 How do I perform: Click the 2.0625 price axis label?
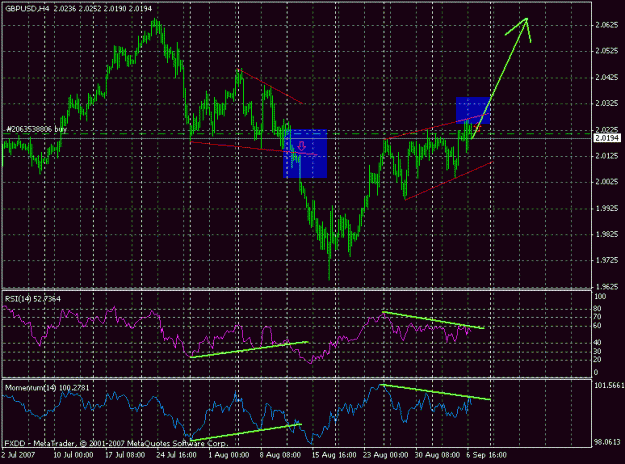coord(606,25)
